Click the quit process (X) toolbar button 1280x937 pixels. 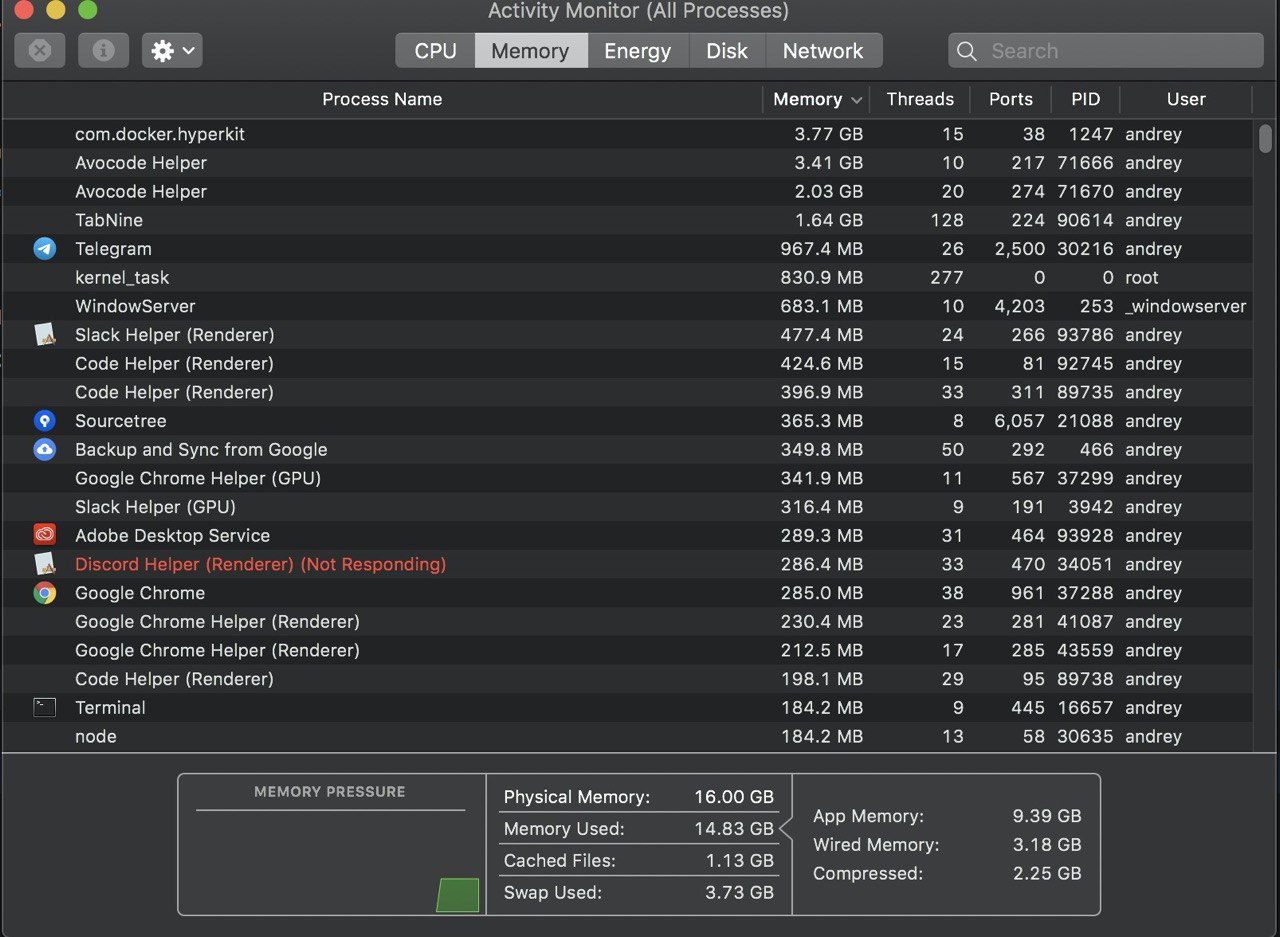click(40, 50)
